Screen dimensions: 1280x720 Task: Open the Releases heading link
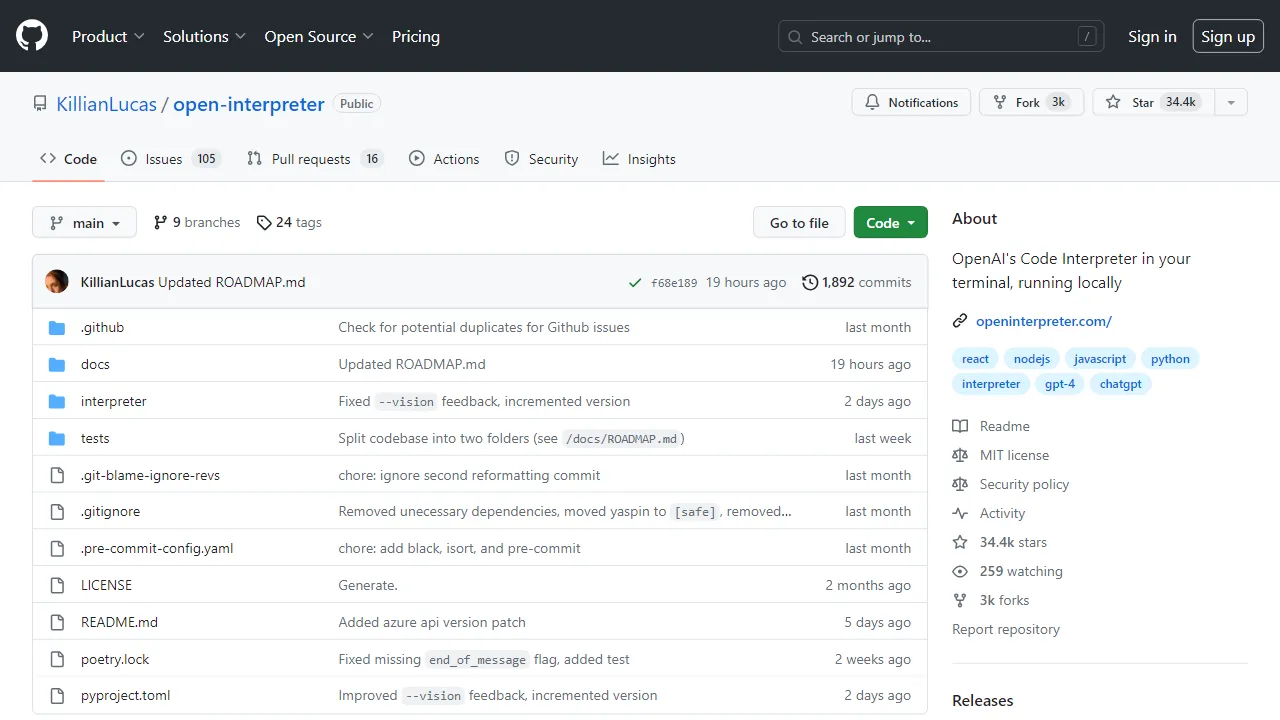tap(983, 700)
